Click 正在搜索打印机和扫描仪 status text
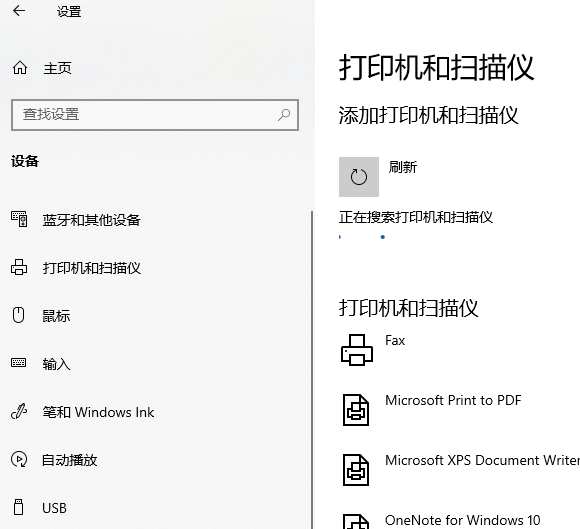 [416, 217]
